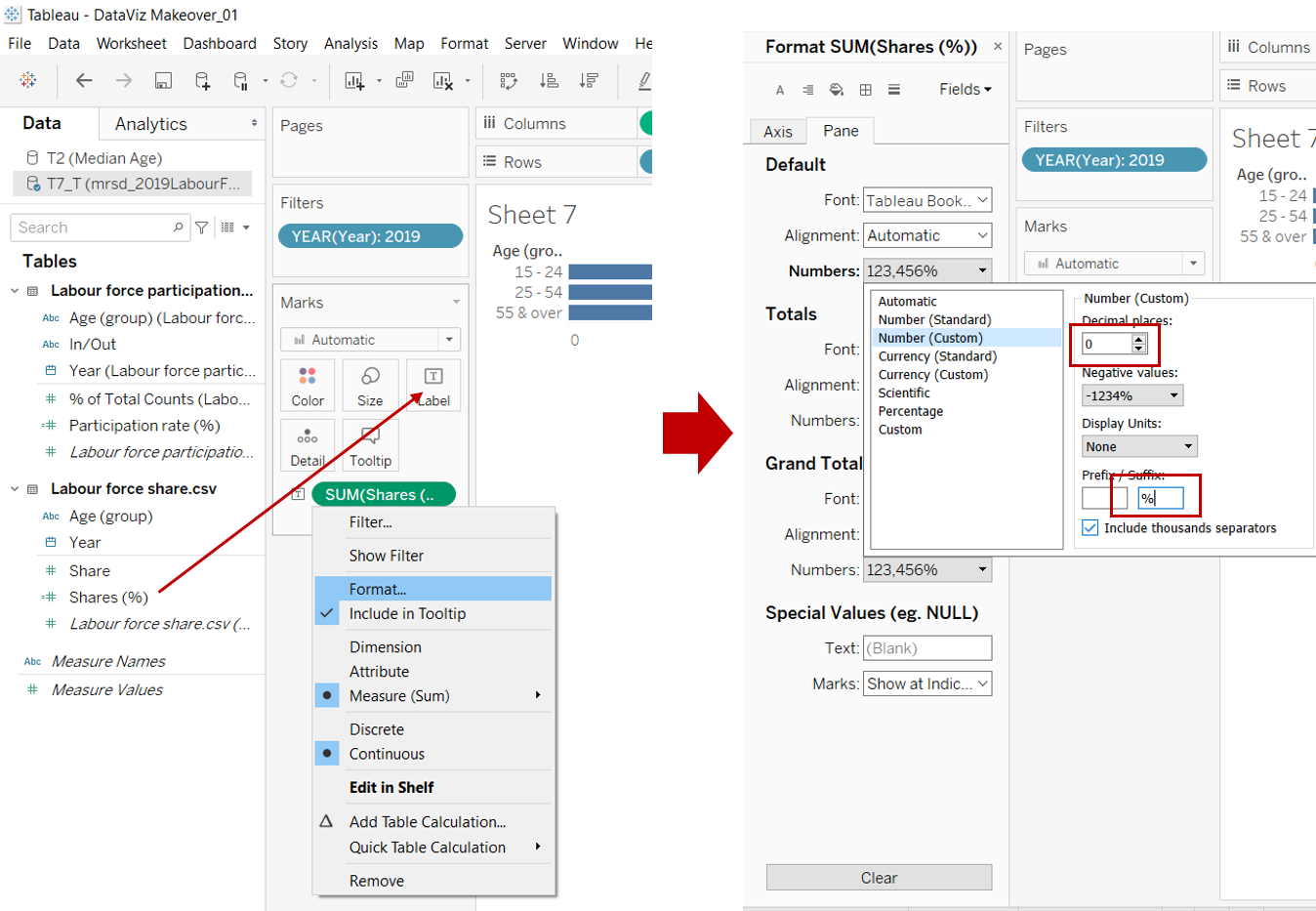Click the Save workbook toolbar icon
This screenshot has height=911, width=1316.
pos(163,81)
